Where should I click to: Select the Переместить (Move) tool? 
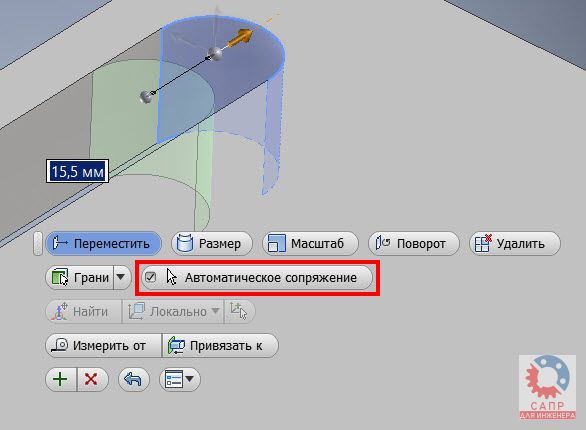point(103,244)
